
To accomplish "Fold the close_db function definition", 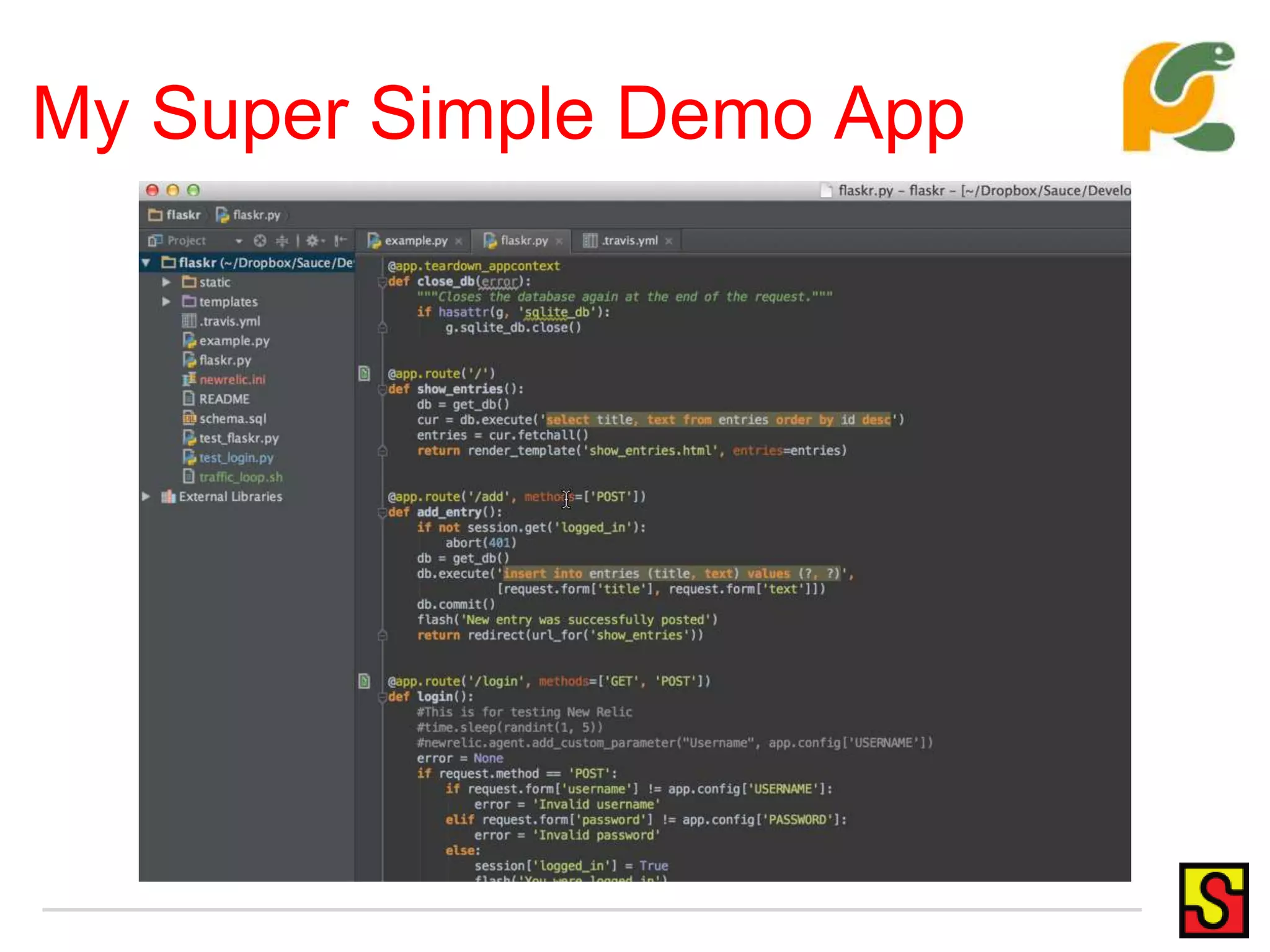I will (383, 282).
